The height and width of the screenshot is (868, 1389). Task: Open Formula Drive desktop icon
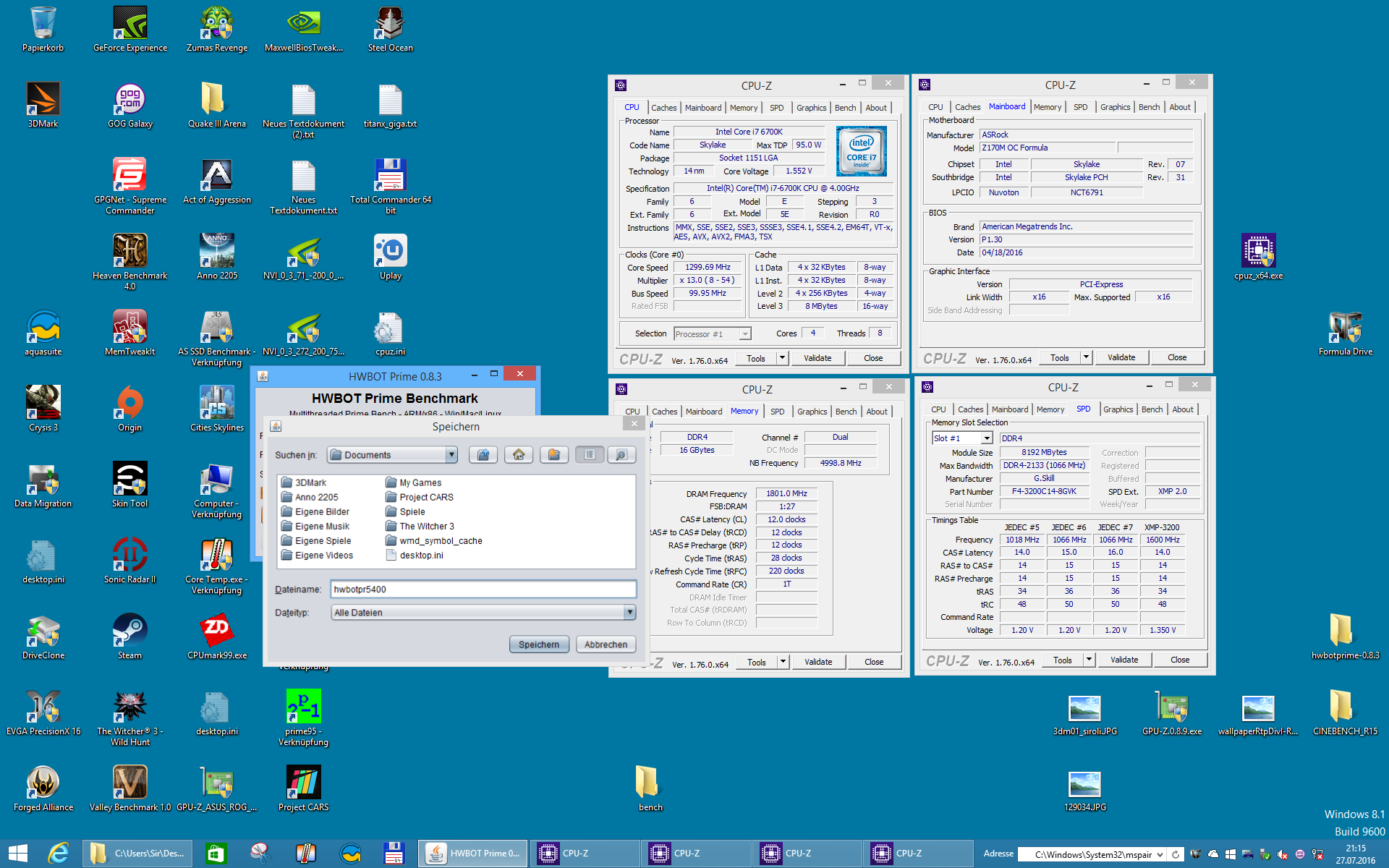[x=1346, y=332]
